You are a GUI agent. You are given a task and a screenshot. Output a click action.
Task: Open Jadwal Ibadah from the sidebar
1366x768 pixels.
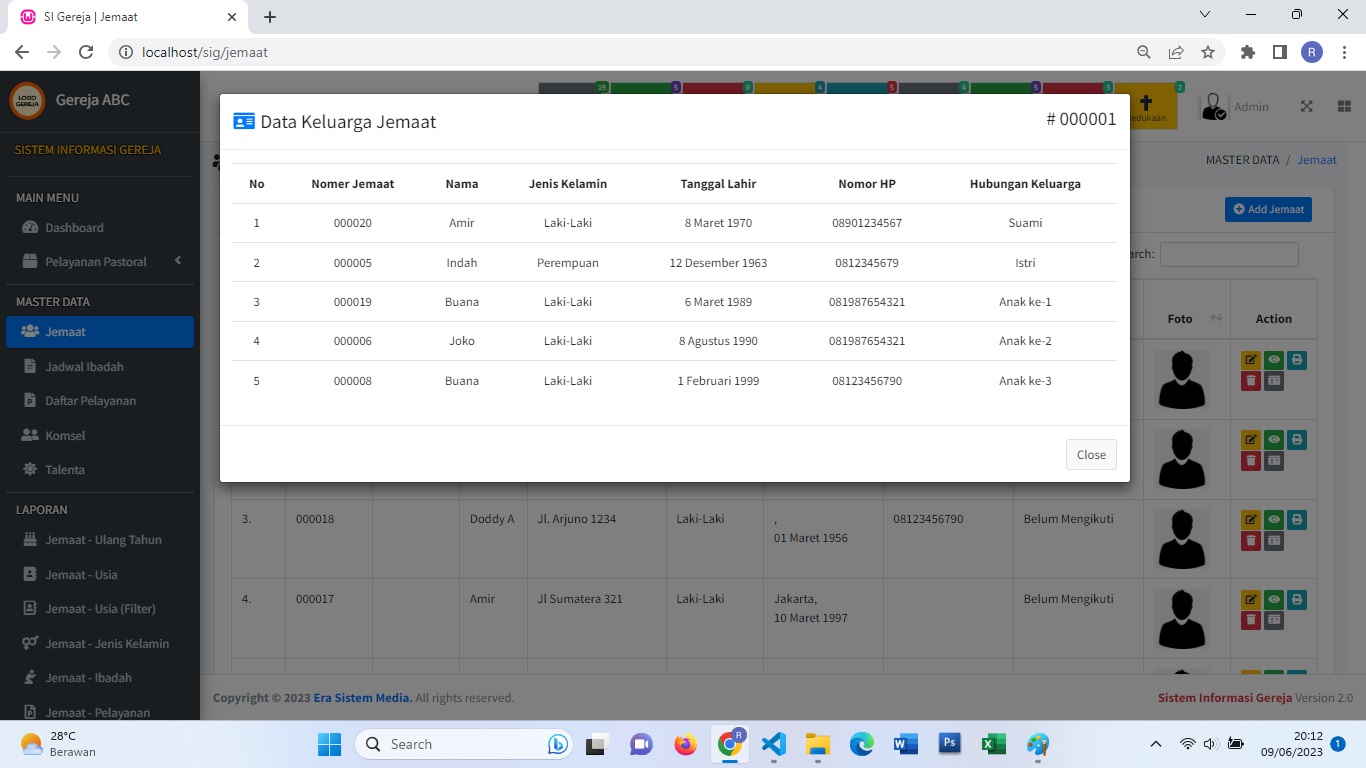(x=84, y=367)
